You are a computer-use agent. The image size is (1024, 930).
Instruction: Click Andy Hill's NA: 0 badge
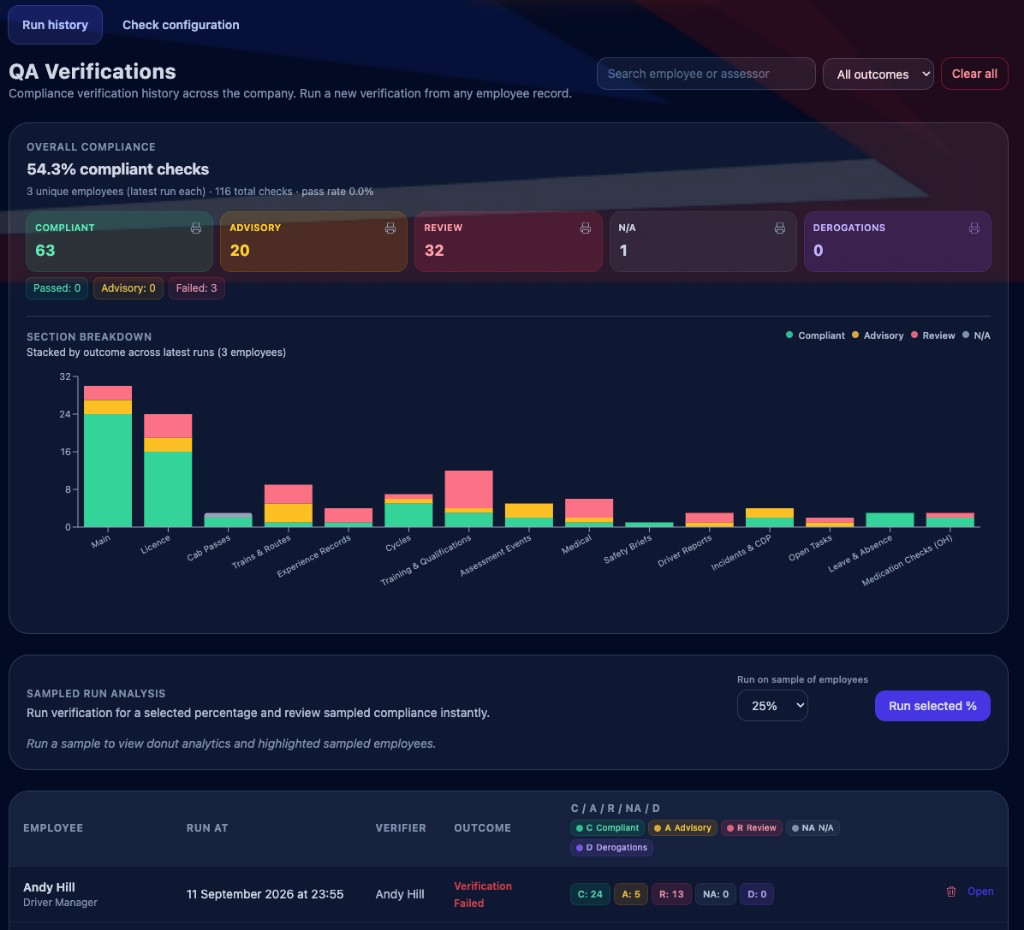click(715, 894)
